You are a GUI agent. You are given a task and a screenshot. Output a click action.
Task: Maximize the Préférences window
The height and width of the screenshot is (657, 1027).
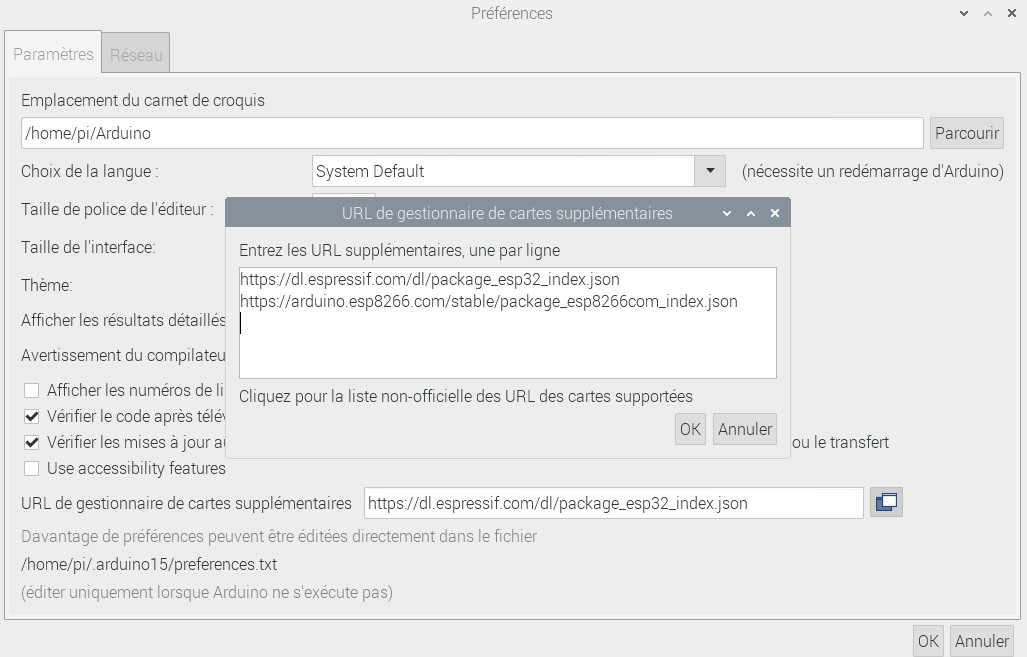(987, 14)
